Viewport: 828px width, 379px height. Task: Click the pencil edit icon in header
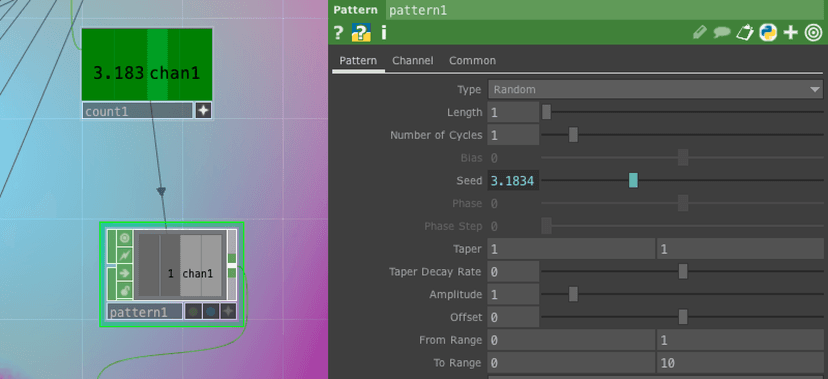pos(700,33)
